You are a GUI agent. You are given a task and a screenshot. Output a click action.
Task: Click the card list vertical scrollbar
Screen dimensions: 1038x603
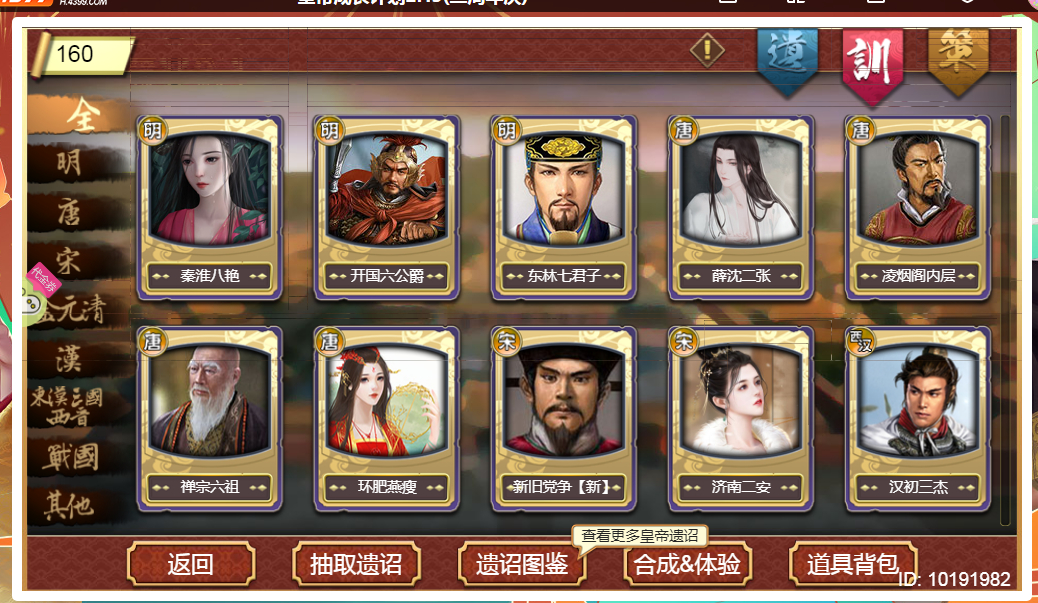click(x=1005, y=320)
